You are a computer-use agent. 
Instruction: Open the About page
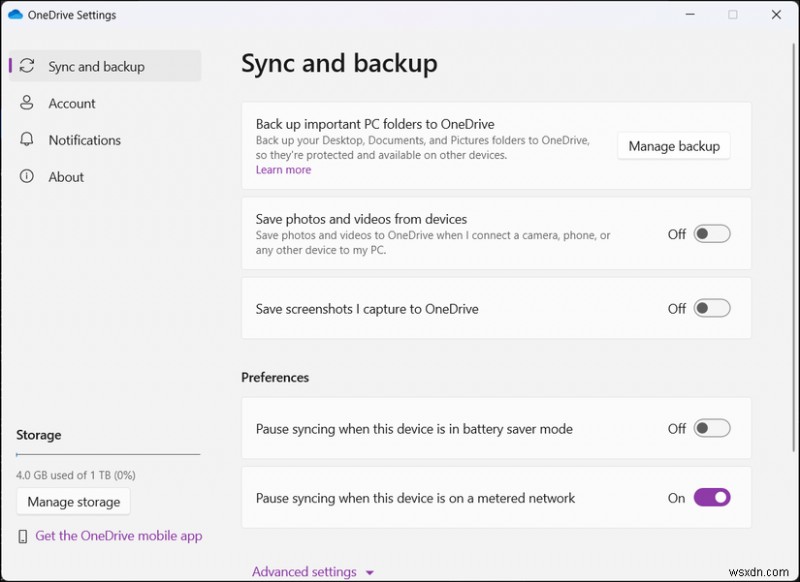click(105, 176)
